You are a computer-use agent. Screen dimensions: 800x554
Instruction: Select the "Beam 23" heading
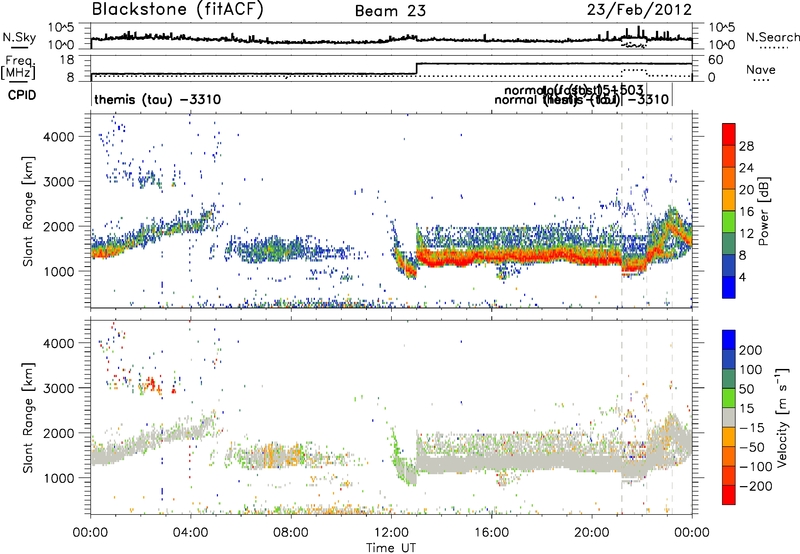click(x=390, y=11)
